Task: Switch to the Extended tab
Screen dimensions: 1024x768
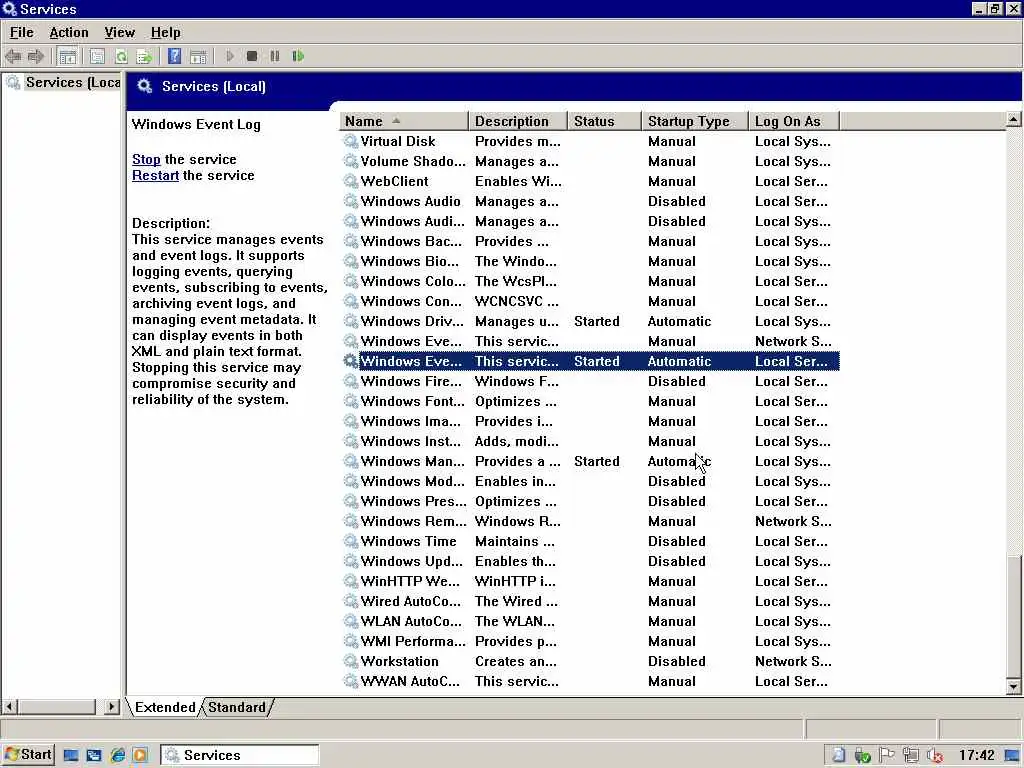Action: [165, 707]
